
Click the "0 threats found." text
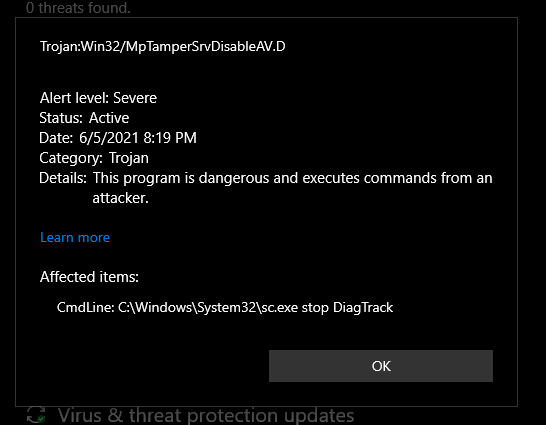78,8
